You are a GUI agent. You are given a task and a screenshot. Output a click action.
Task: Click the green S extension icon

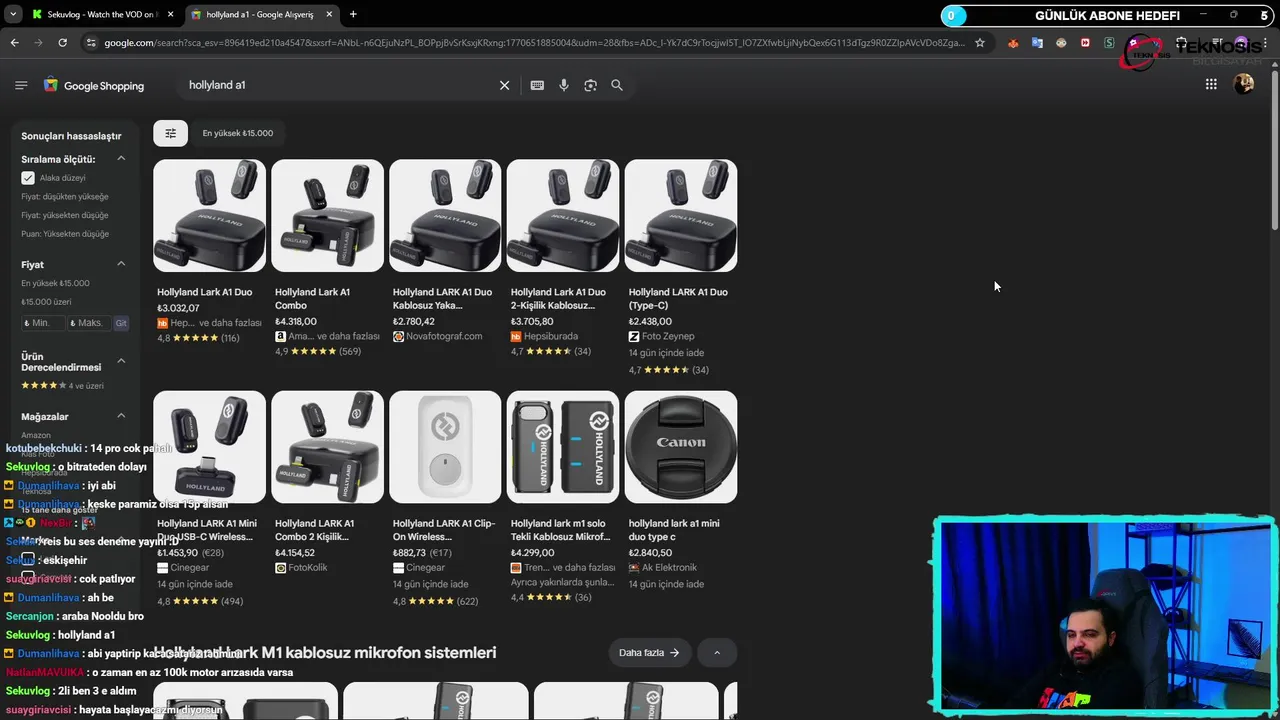pos(1109,43)
